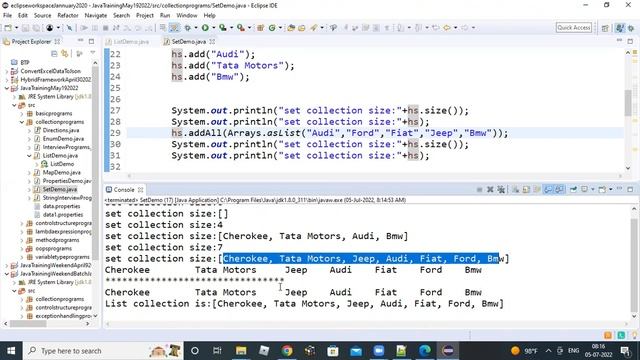Screen dimensions: 640x360
Task: Select the Console tab
Action: 124,190
